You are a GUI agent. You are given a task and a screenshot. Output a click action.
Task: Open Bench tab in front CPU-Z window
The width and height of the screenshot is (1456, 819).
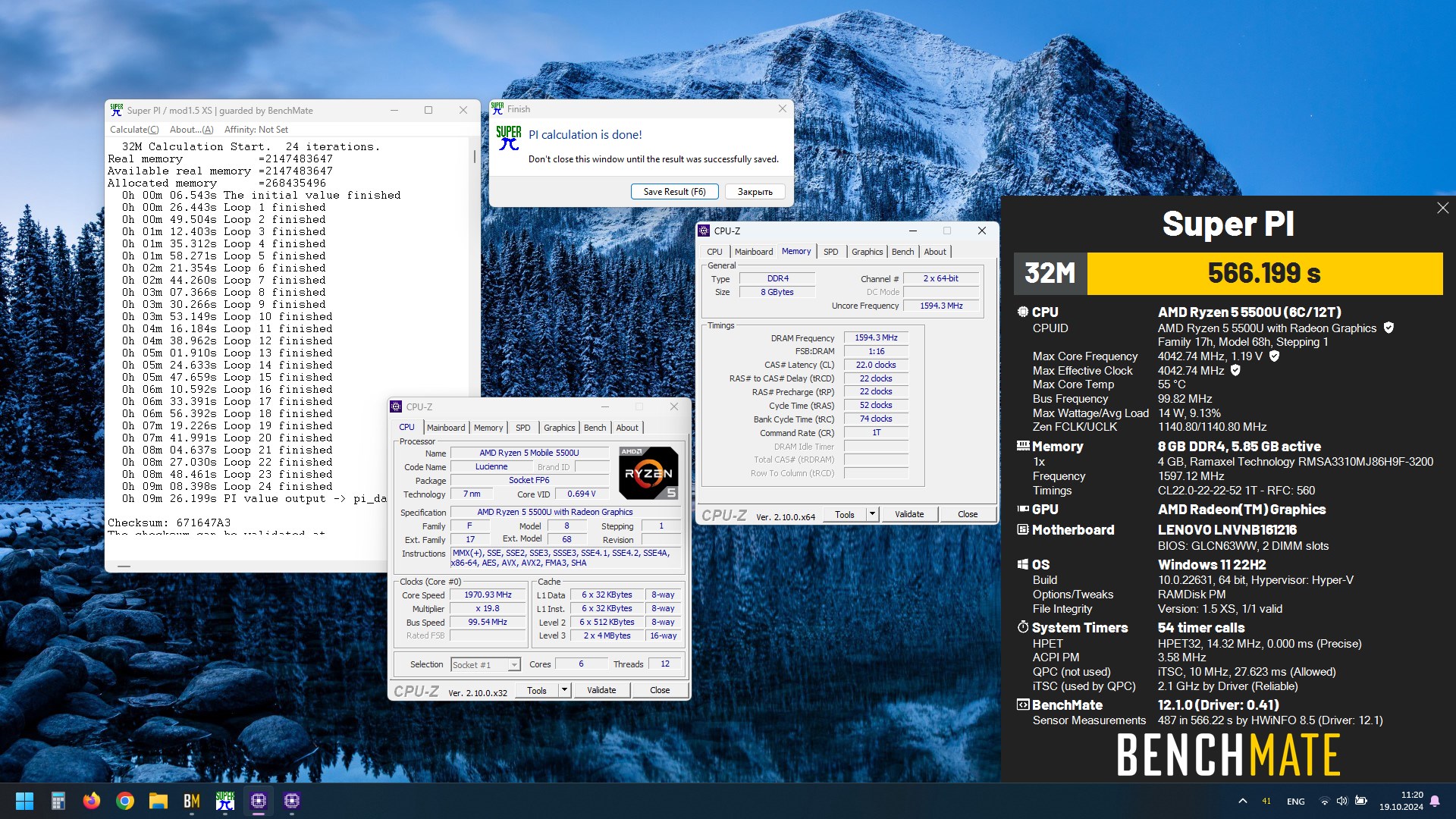point(595,428)
